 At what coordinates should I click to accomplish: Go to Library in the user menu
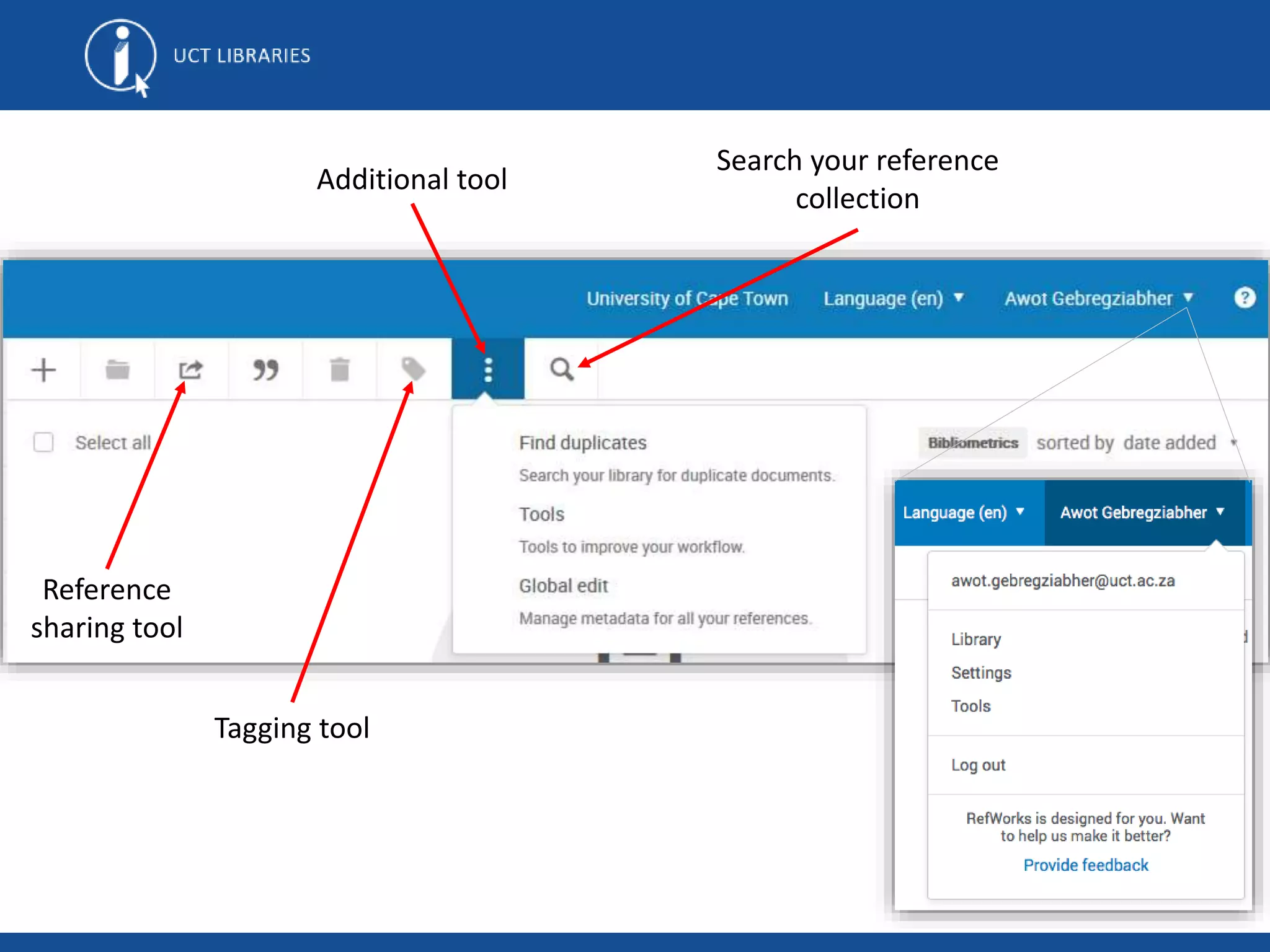976,639
